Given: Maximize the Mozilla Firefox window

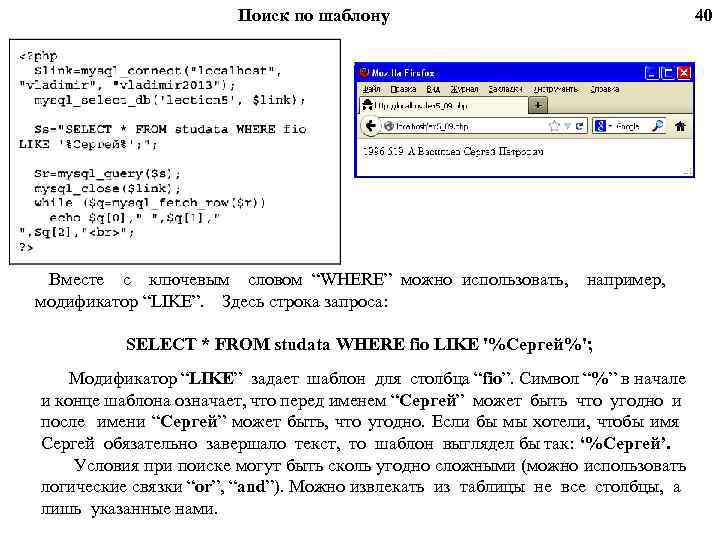Looking at the screenshot, I should pos(668,73).
